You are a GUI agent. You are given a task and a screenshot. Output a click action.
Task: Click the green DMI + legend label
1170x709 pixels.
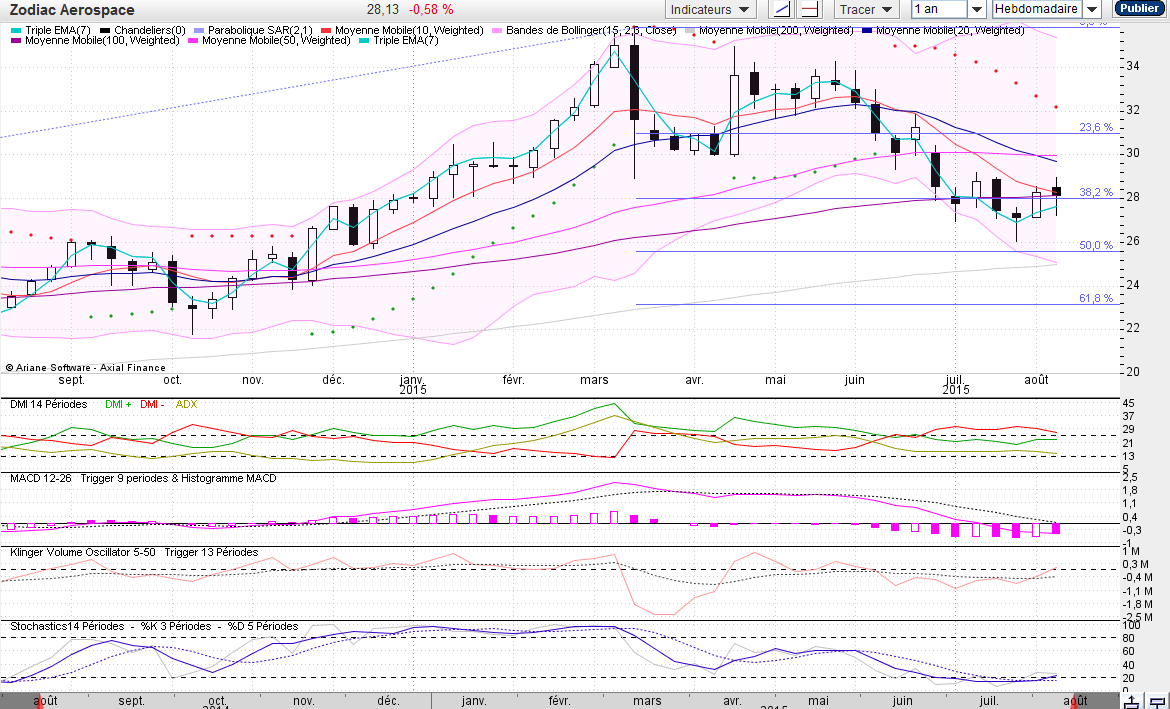(x=118, y=405)
